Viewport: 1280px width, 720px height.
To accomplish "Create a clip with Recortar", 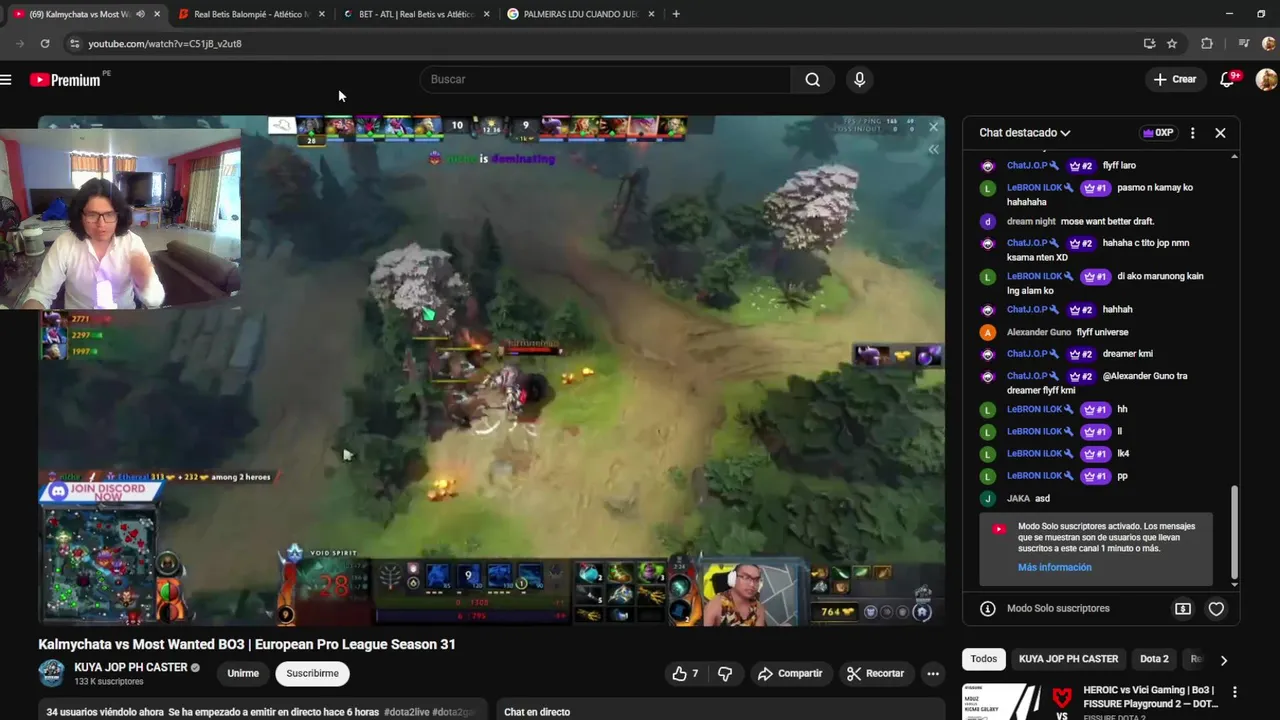I will 875,674.
